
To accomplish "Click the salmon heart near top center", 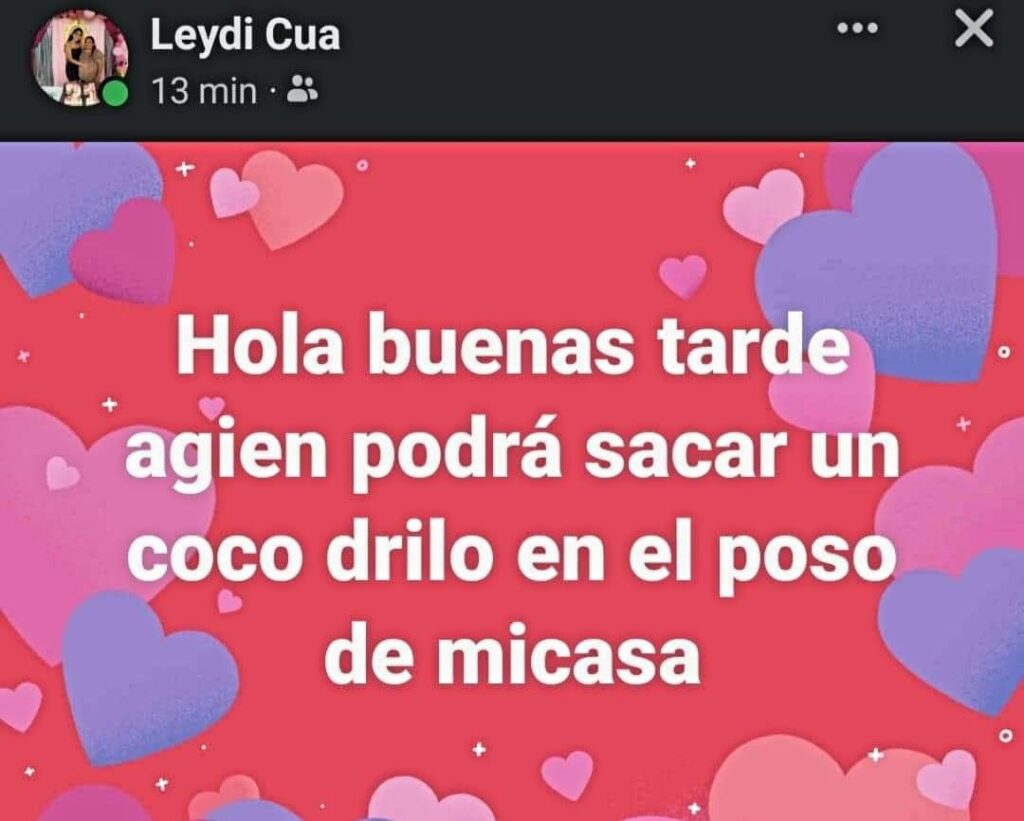I will tap(293, 198).
